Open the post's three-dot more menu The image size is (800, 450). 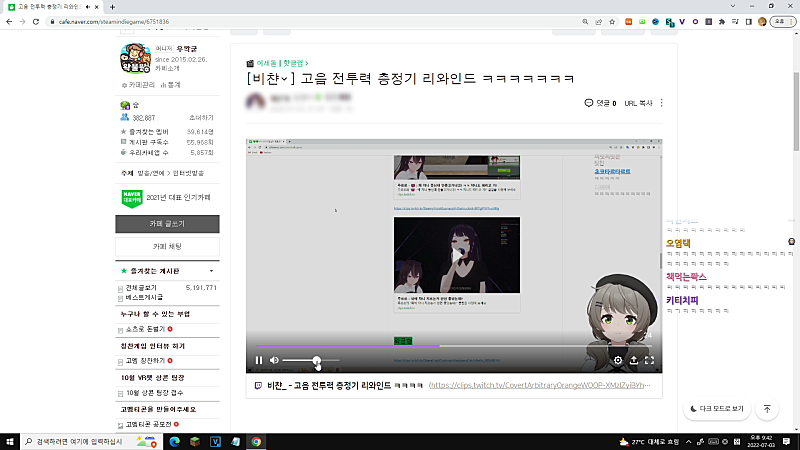[x=662, y=103]
